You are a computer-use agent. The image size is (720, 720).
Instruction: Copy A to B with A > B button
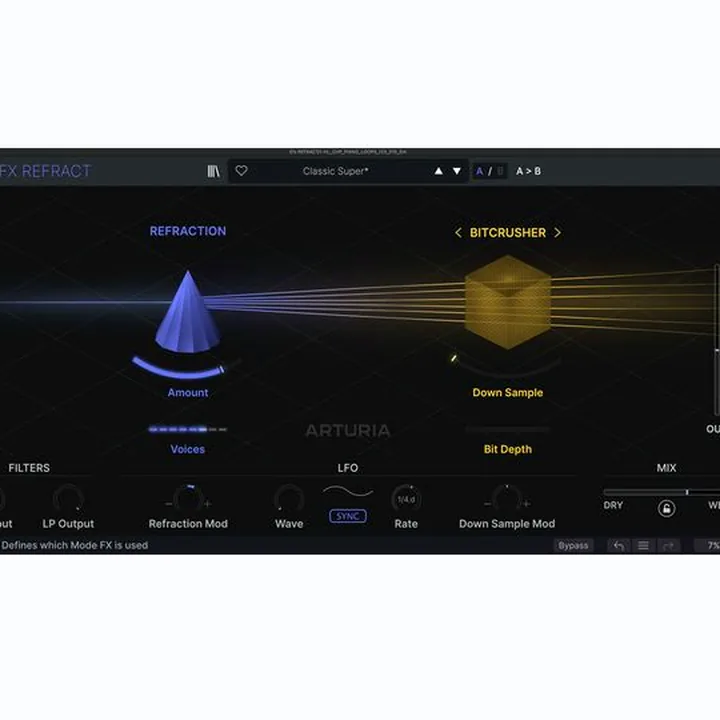coord(528,171)
